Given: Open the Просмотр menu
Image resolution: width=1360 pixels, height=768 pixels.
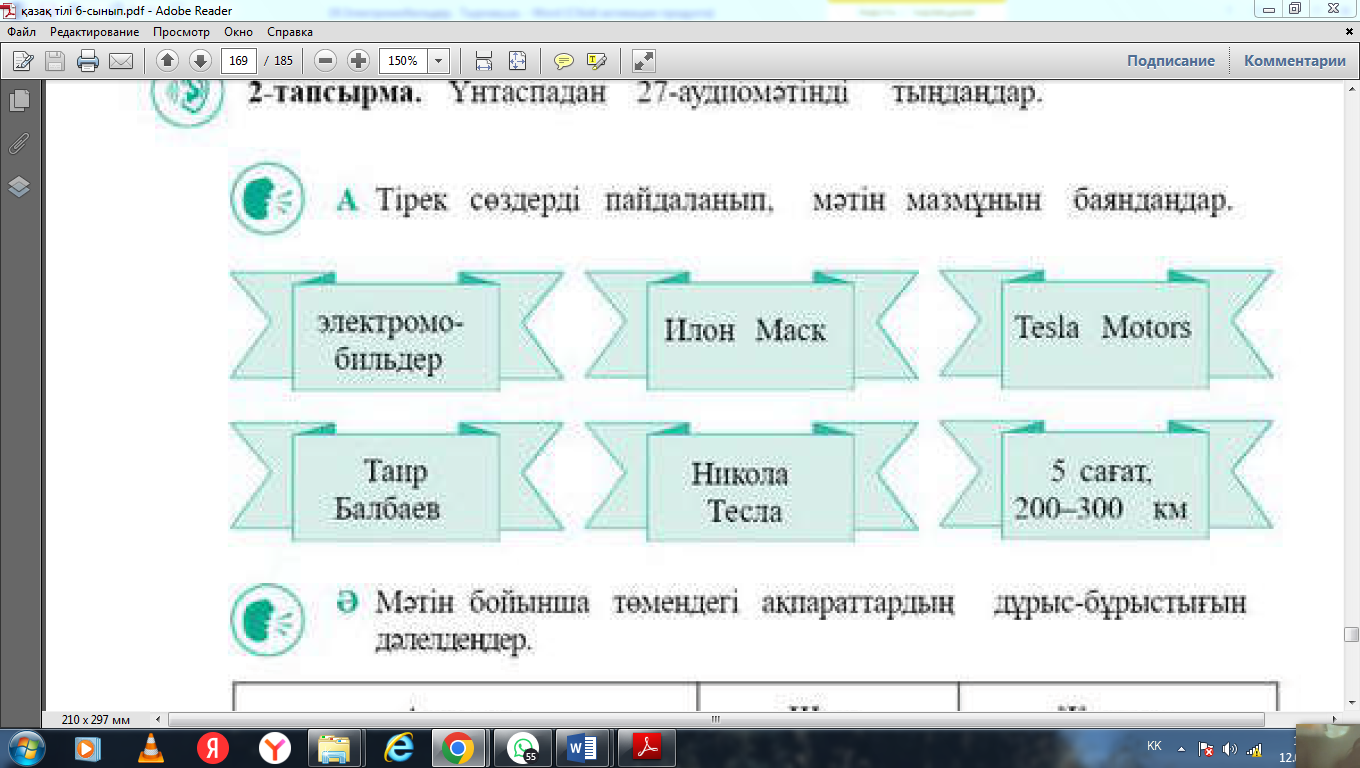Looking at the screenshot, I should (x=181, y=32).
